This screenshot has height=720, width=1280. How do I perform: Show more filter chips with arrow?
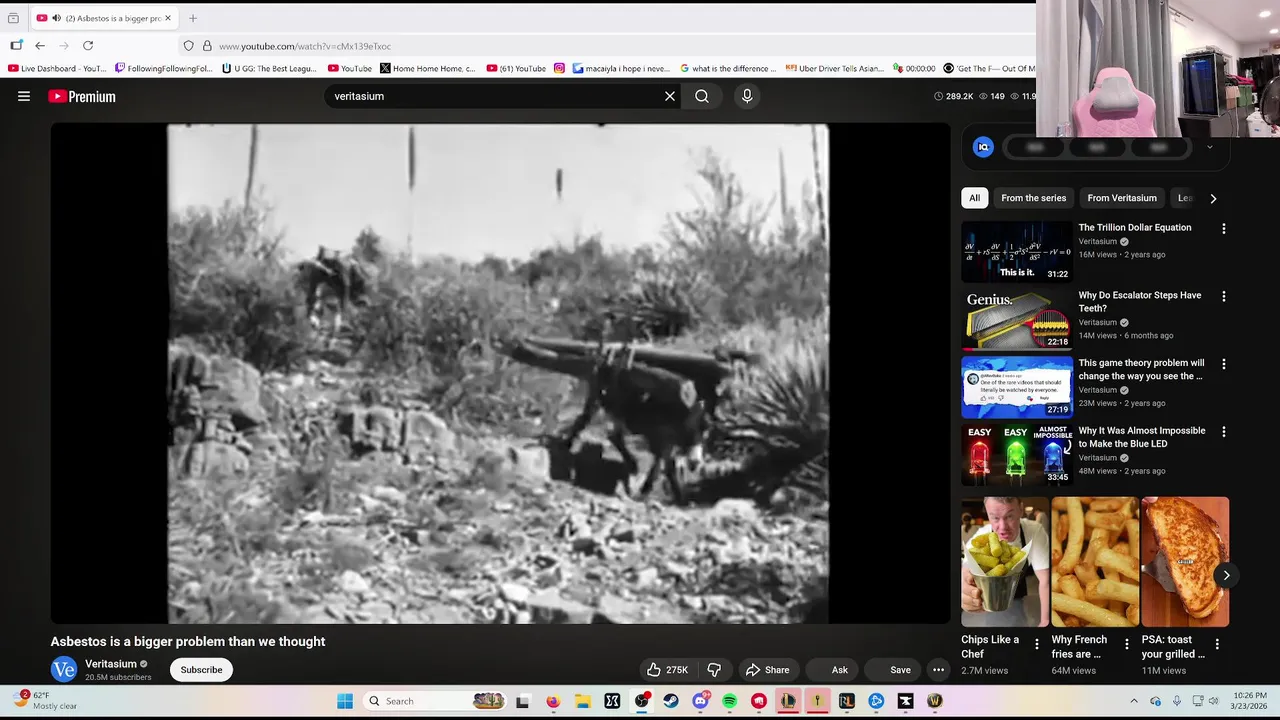1213,198
